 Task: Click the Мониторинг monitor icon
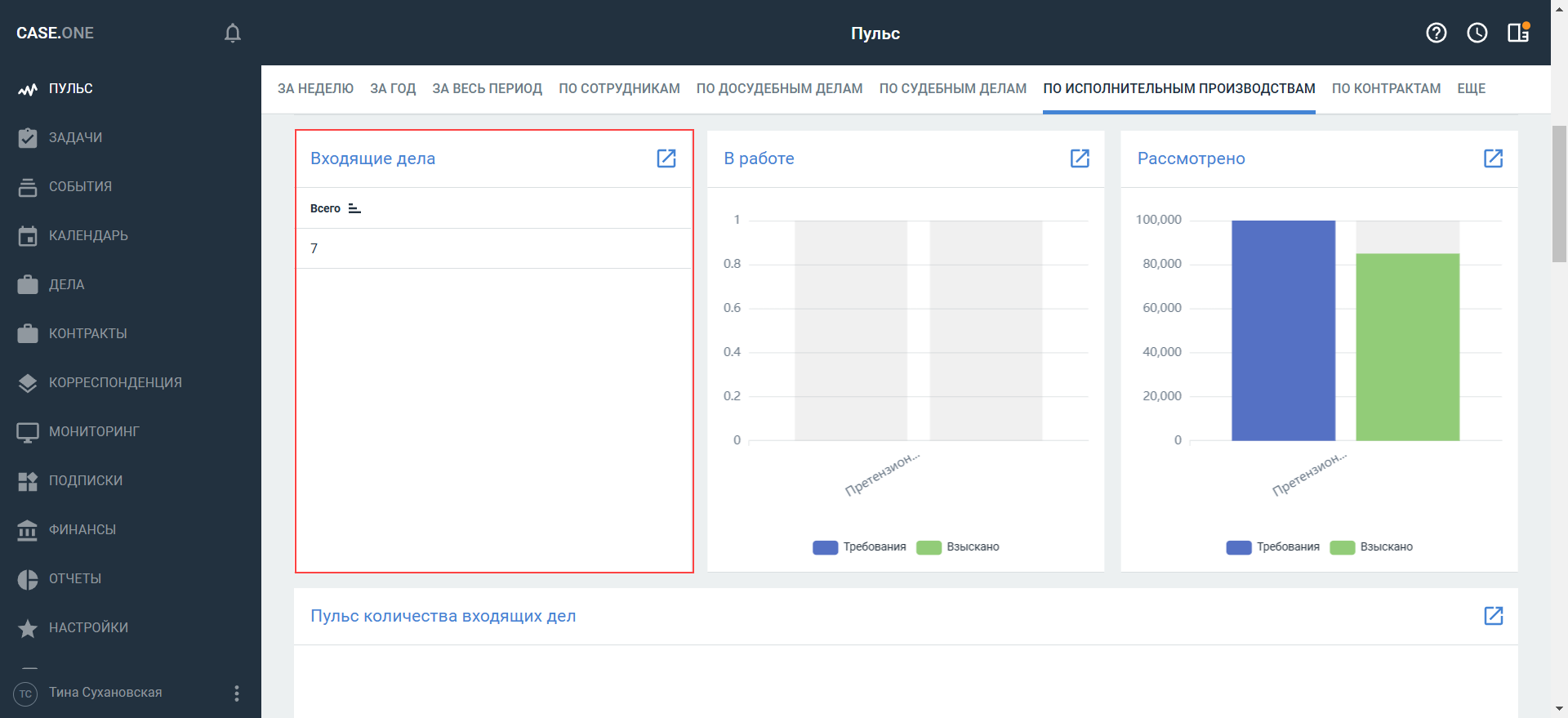28,432
